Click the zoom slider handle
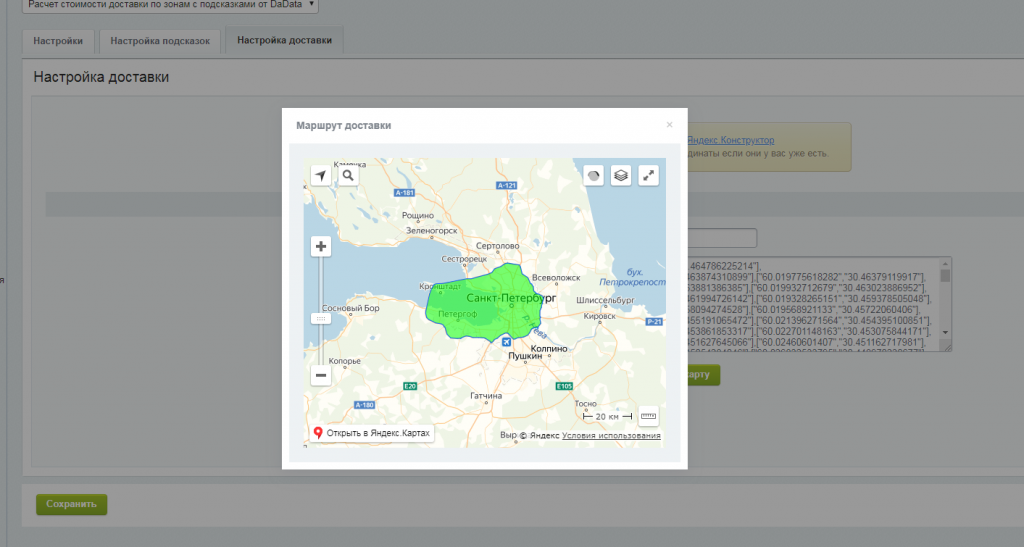The width and height of the screenshot is (1024, 547). (x=321, y=319)
